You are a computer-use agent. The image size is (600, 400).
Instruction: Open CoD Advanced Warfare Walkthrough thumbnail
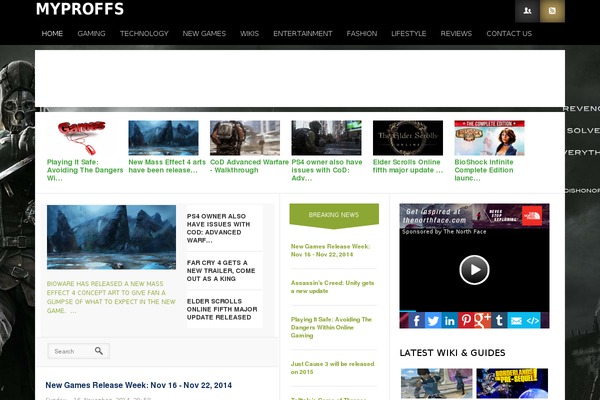[x=245, y=138]
